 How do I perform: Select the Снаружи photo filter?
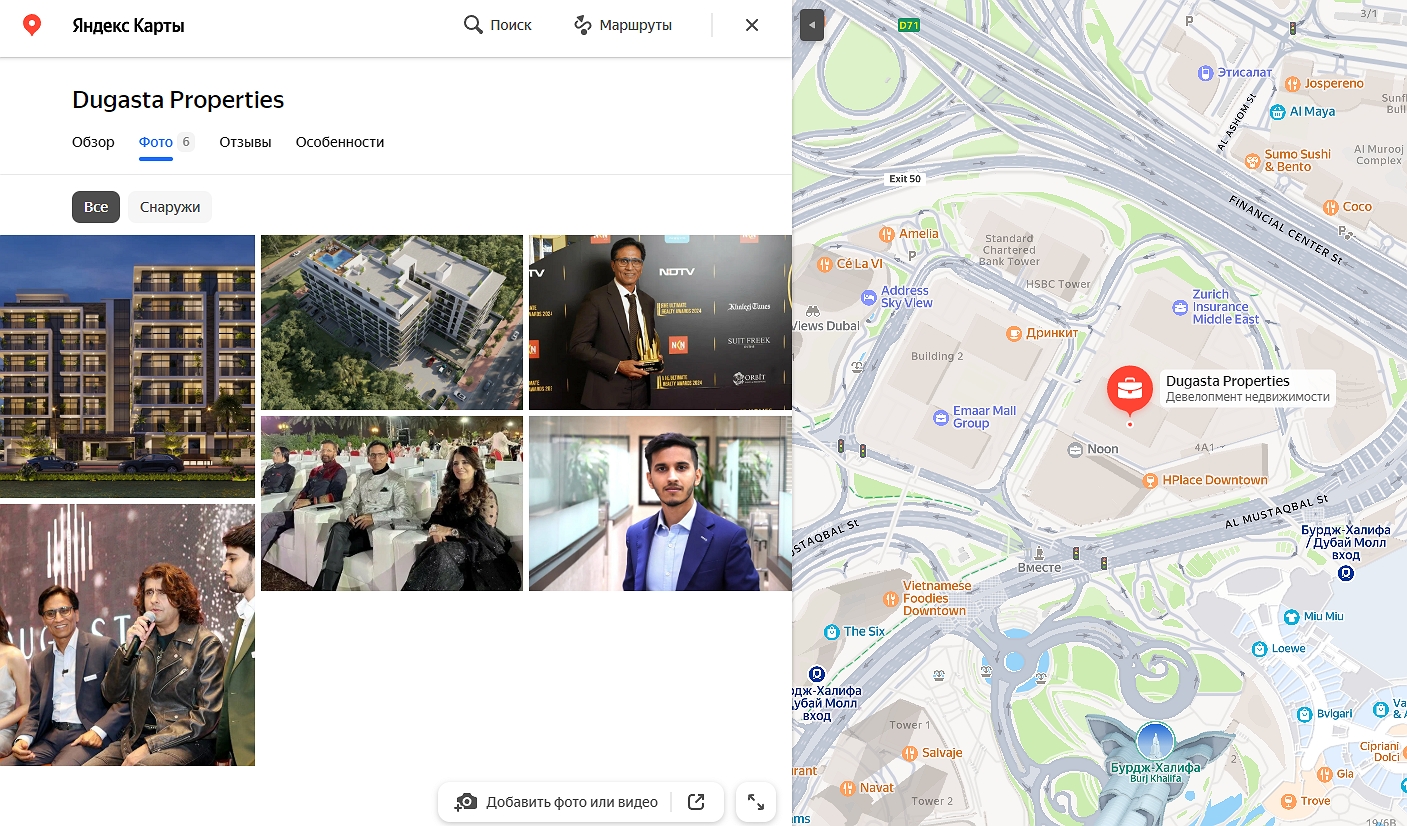(x=169, y=207)
